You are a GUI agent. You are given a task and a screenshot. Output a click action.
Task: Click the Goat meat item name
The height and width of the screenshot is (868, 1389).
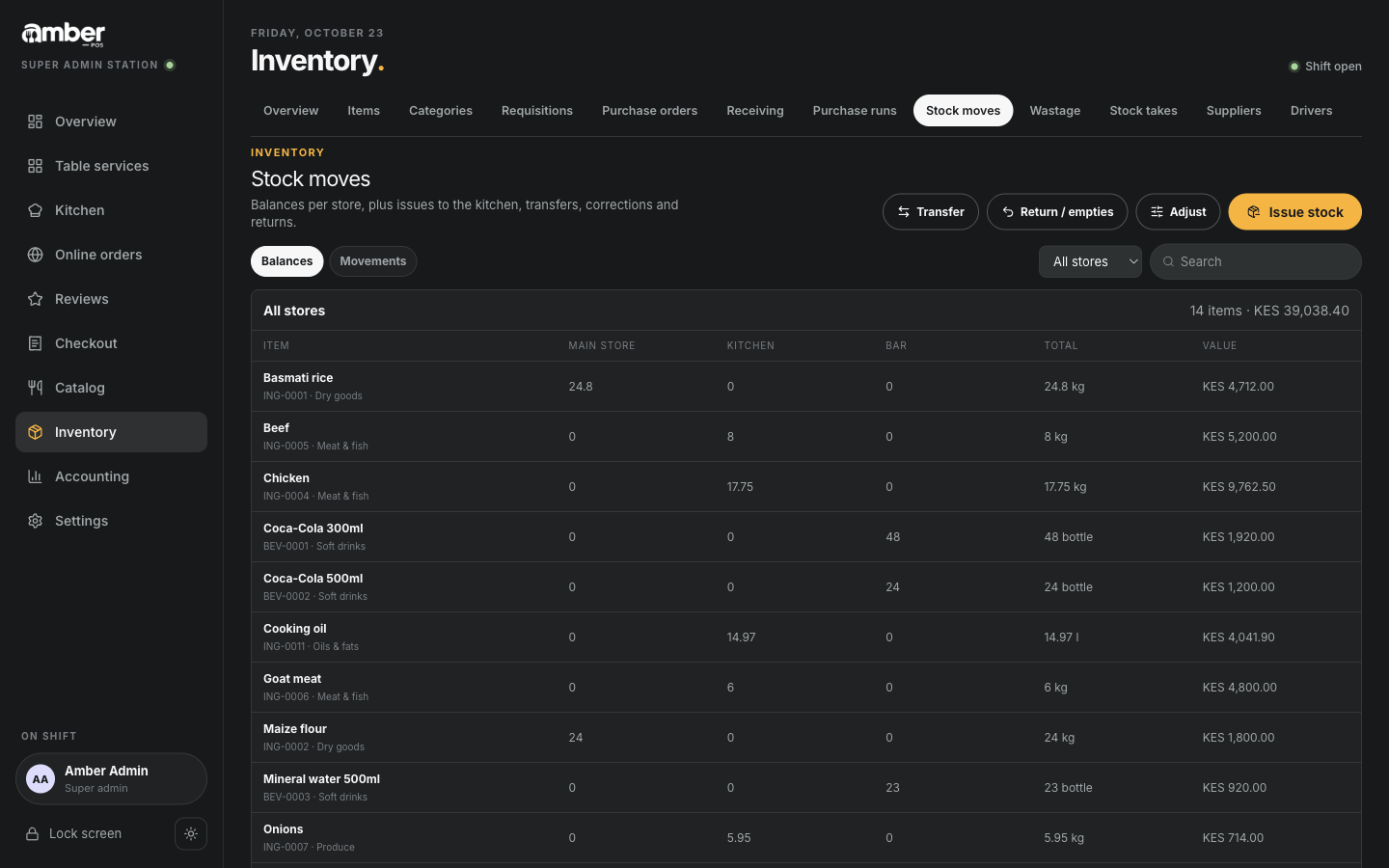tap(292, 679)
